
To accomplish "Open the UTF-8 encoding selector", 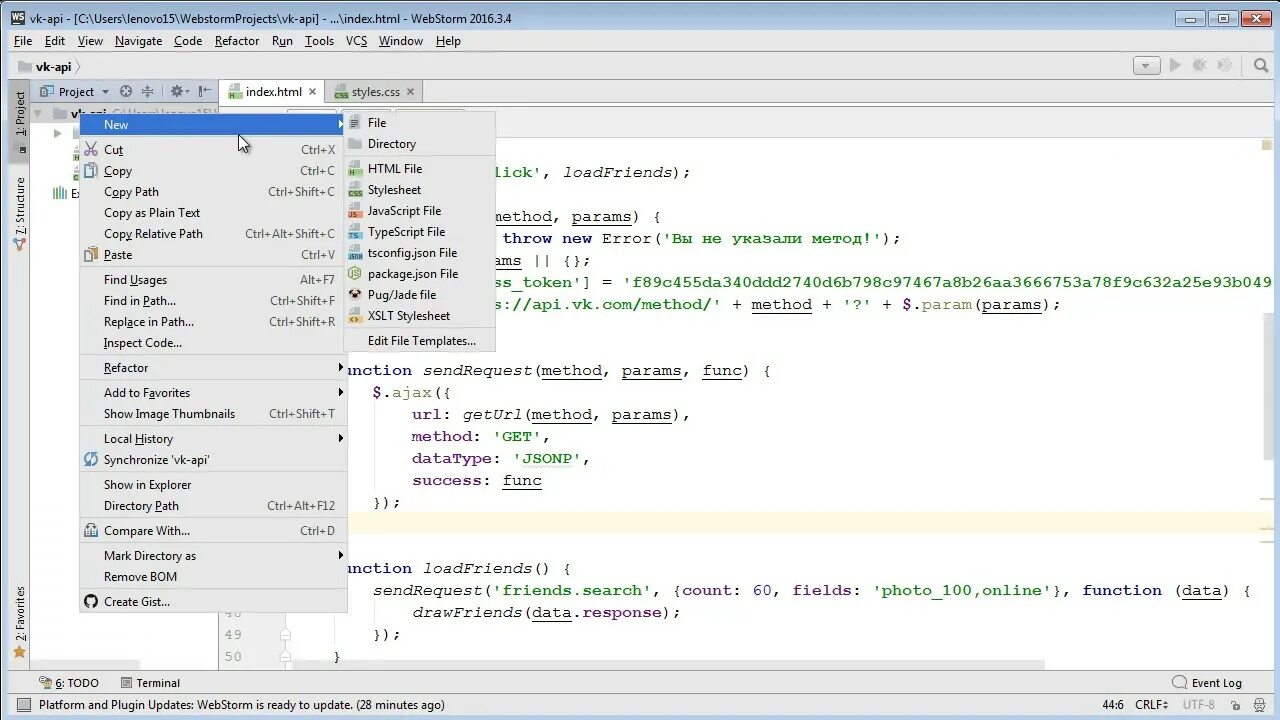I will pos(1201,705).
